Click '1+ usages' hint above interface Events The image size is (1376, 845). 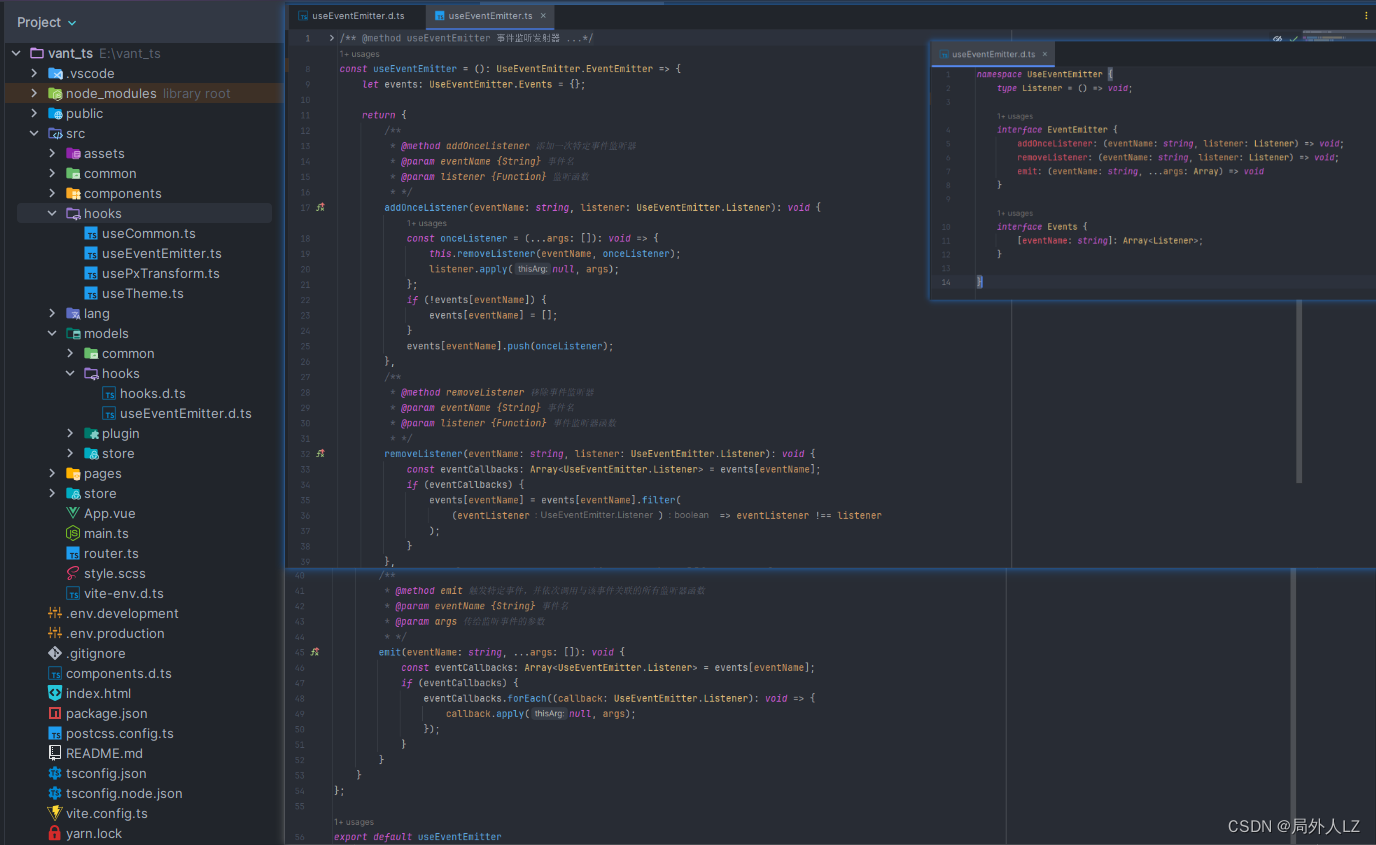coord(1015,213)
